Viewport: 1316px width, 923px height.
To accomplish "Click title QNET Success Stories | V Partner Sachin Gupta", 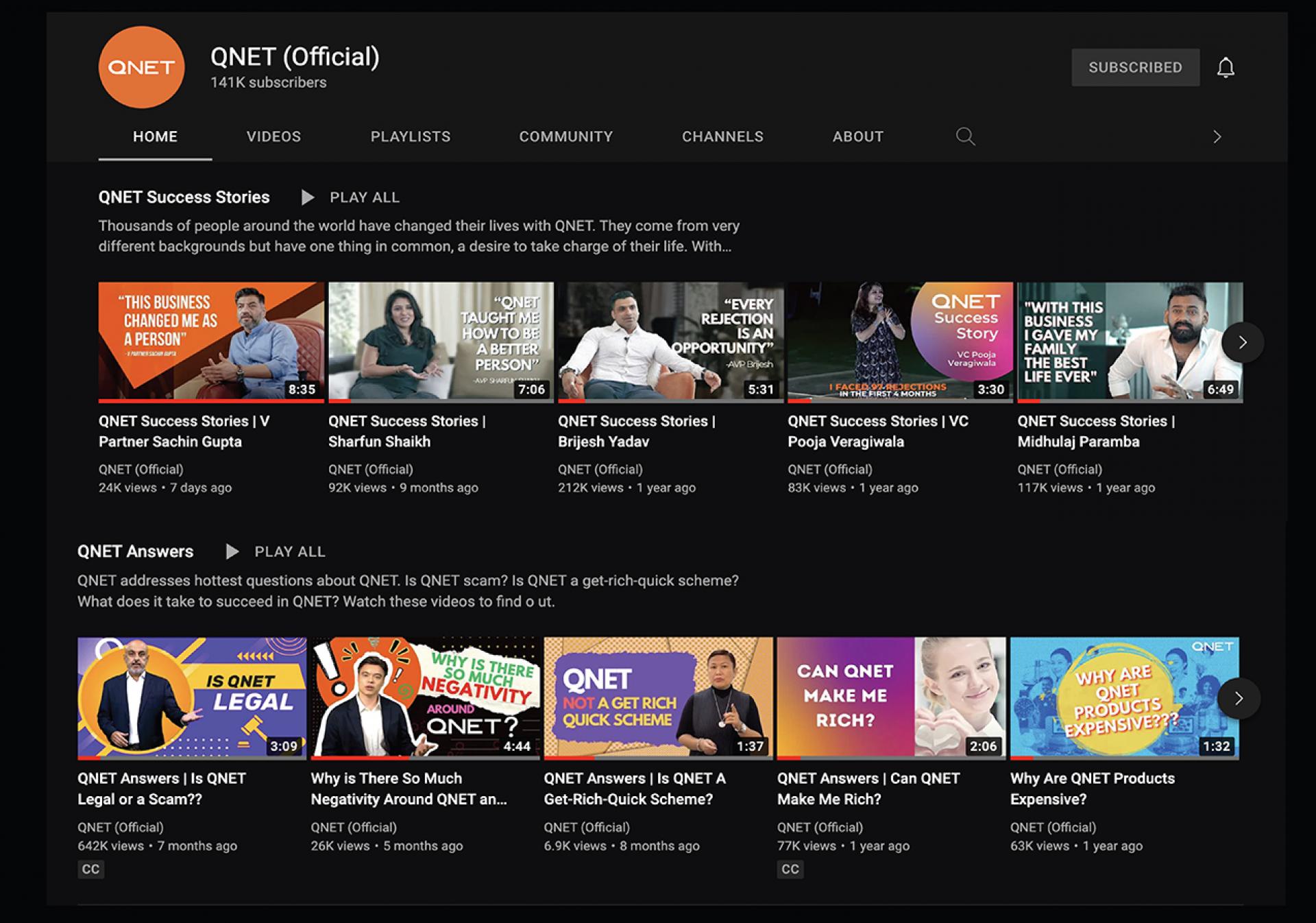I will coord(184,431).
